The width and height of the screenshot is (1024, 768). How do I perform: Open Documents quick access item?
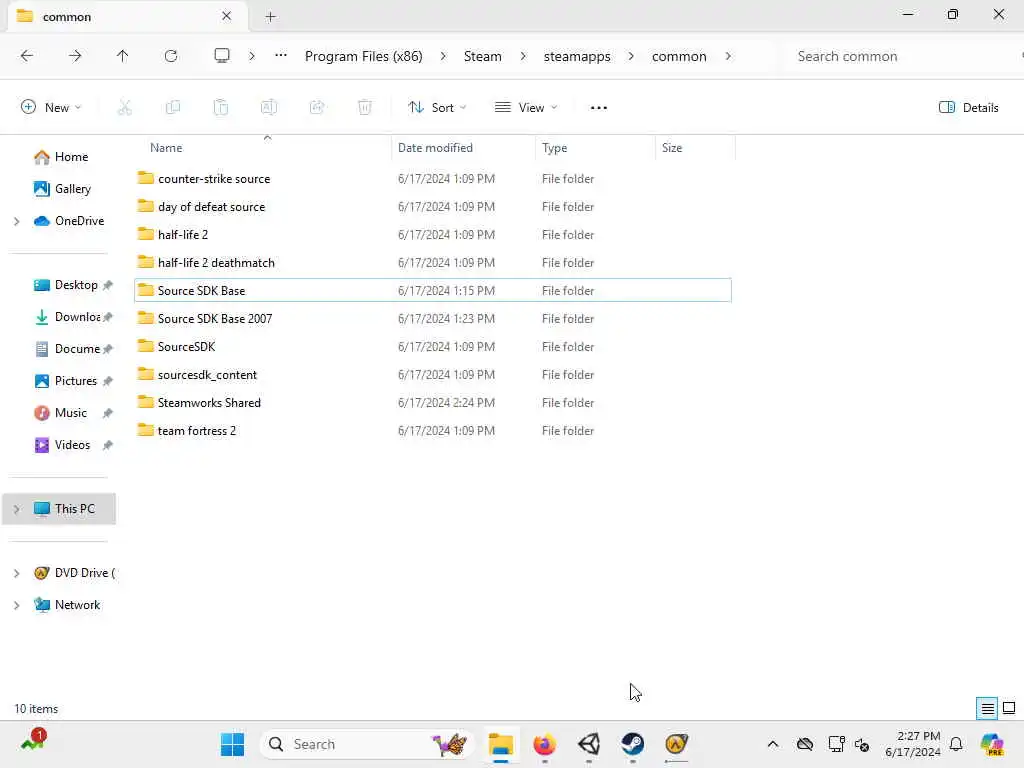pos(72,349)
